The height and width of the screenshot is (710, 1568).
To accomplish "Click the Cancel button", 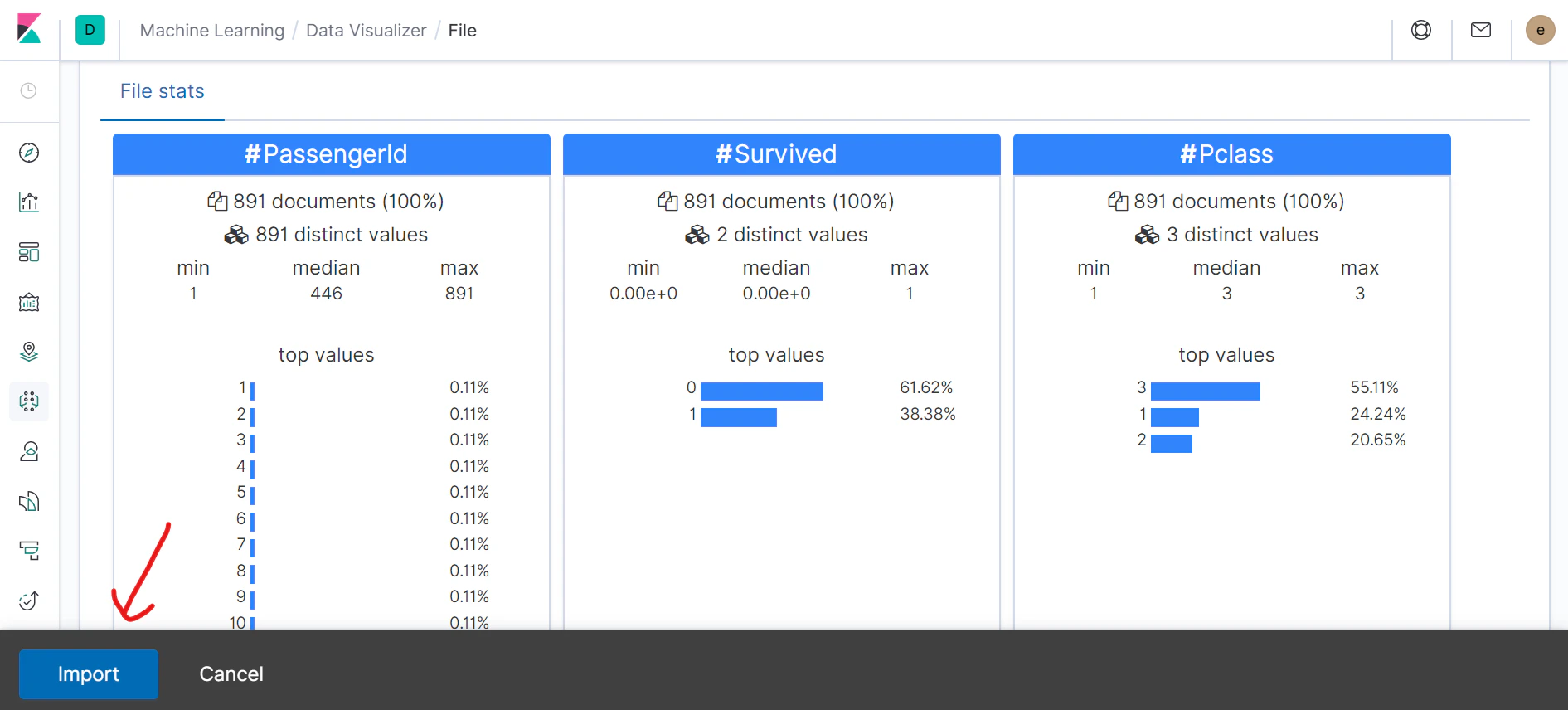I will (231, 674).
